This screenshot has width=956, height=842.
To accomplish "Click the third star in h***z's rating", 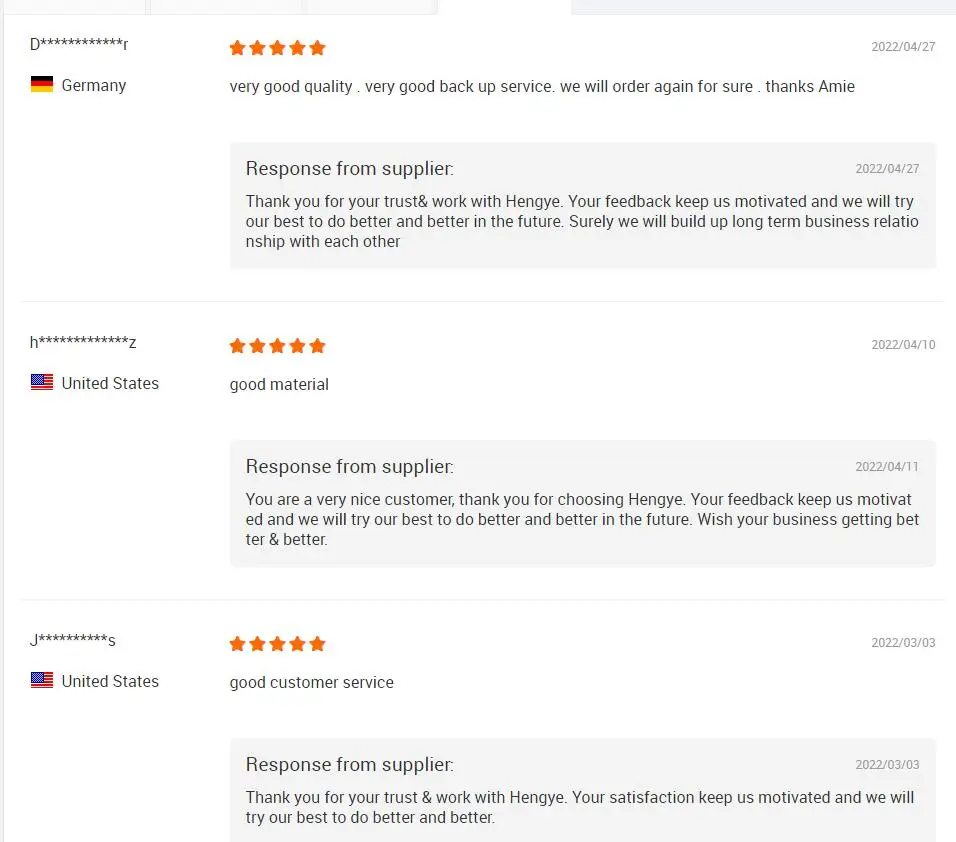I will [x=277, y=345].
